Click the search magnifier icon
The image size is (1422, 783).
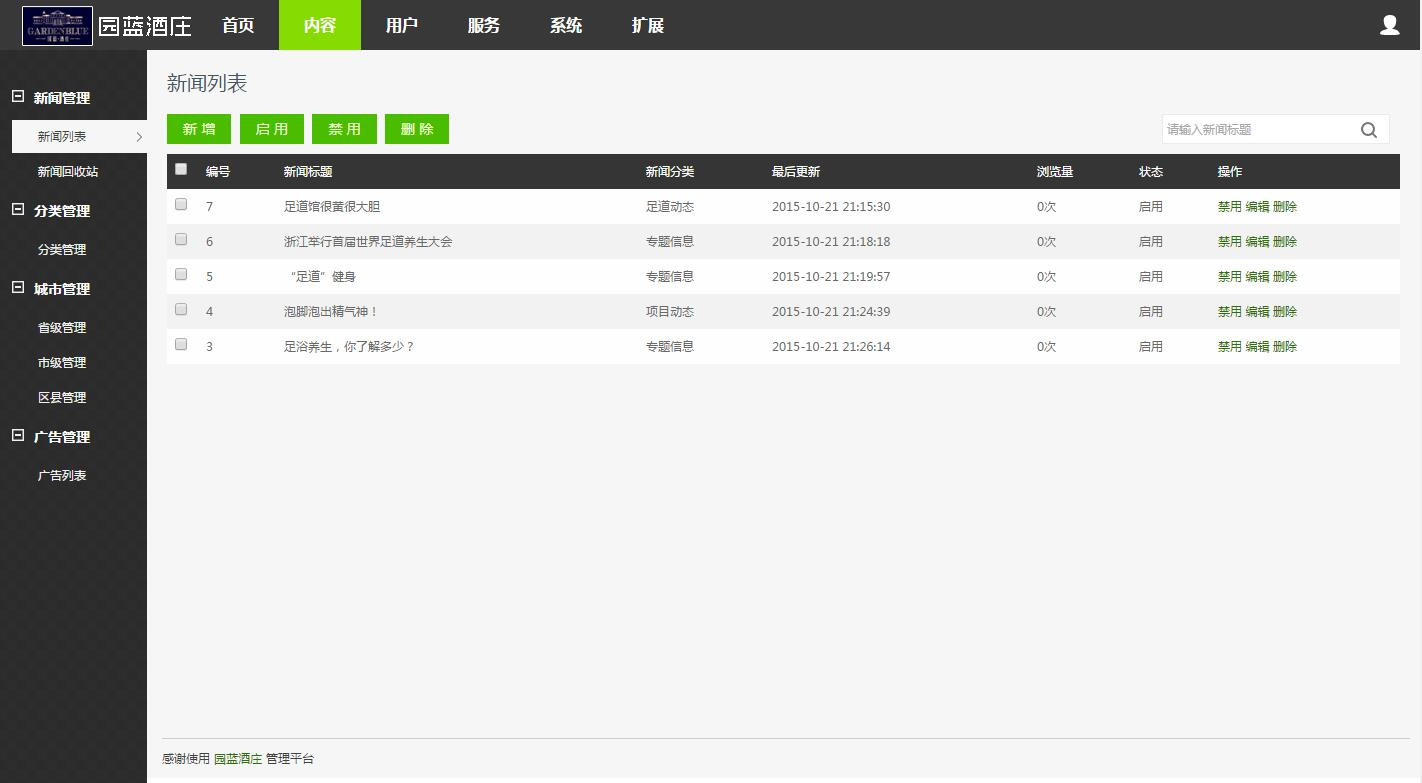[1368, 130]
